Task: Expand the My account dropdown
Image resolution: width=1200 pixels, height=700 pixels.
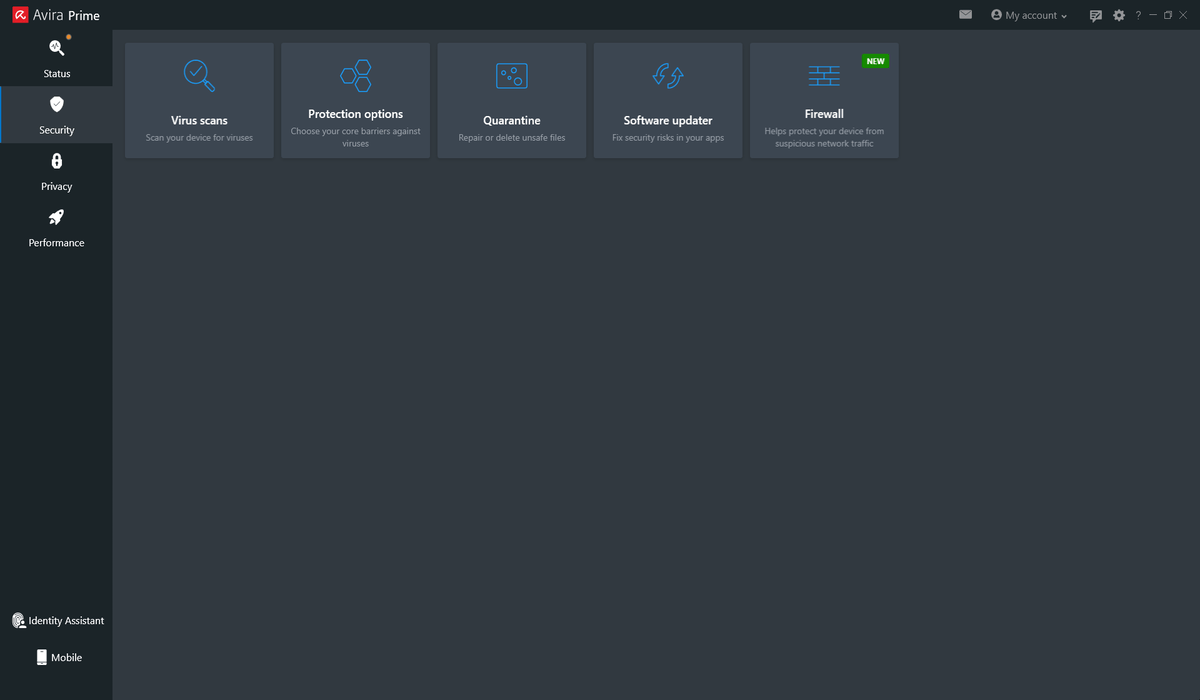Action: 1028,15
